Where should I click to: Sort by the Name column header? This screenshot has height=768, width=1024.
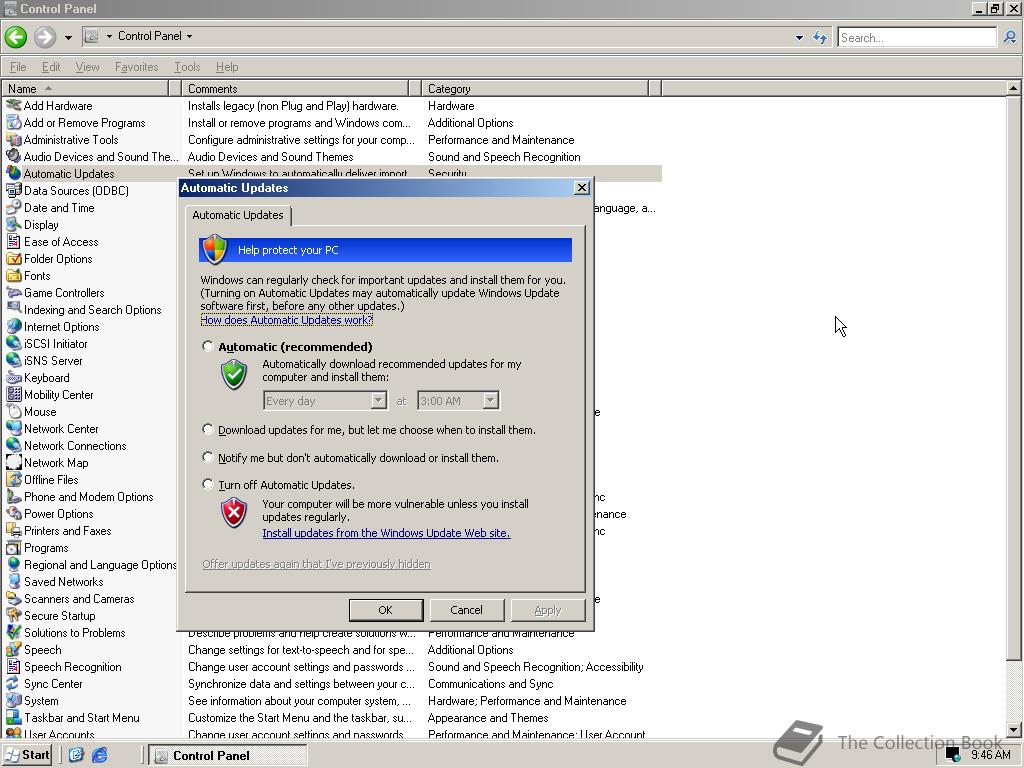coord(85,88)
